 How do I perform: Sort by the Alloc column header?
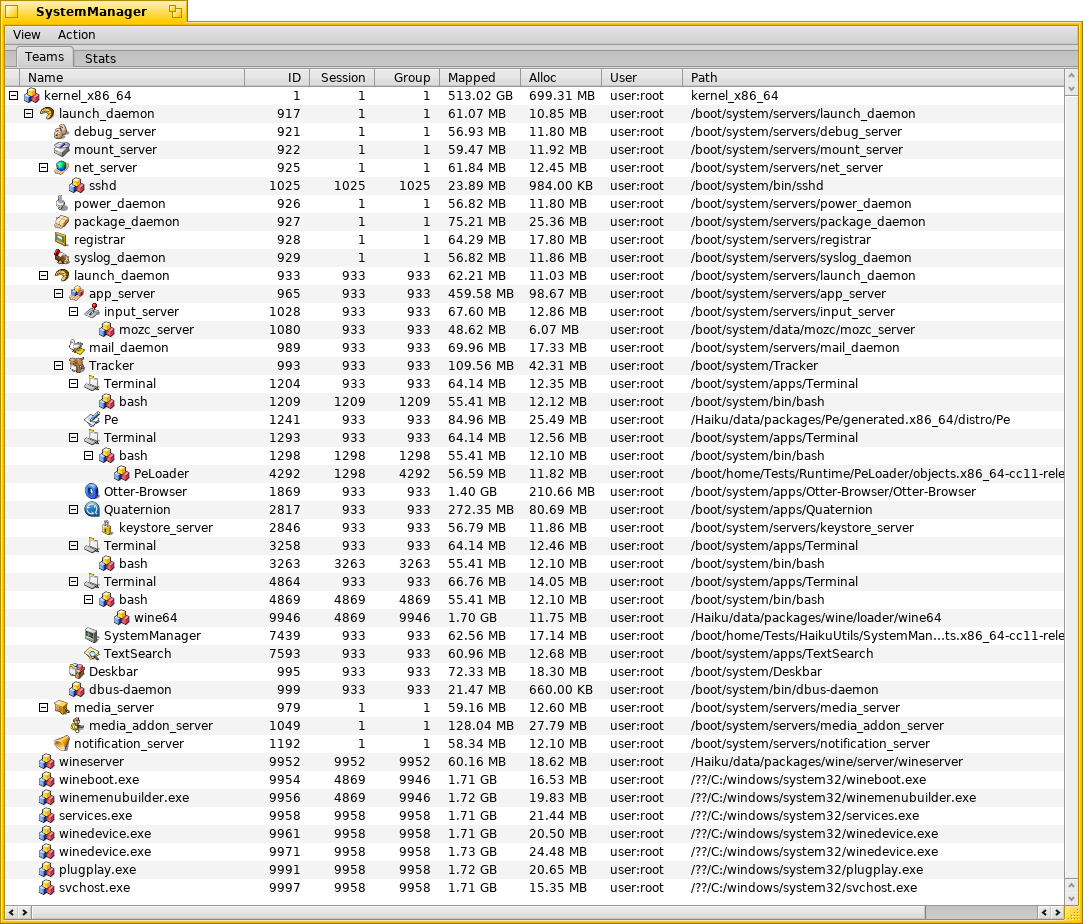click(x=561, y=77)
